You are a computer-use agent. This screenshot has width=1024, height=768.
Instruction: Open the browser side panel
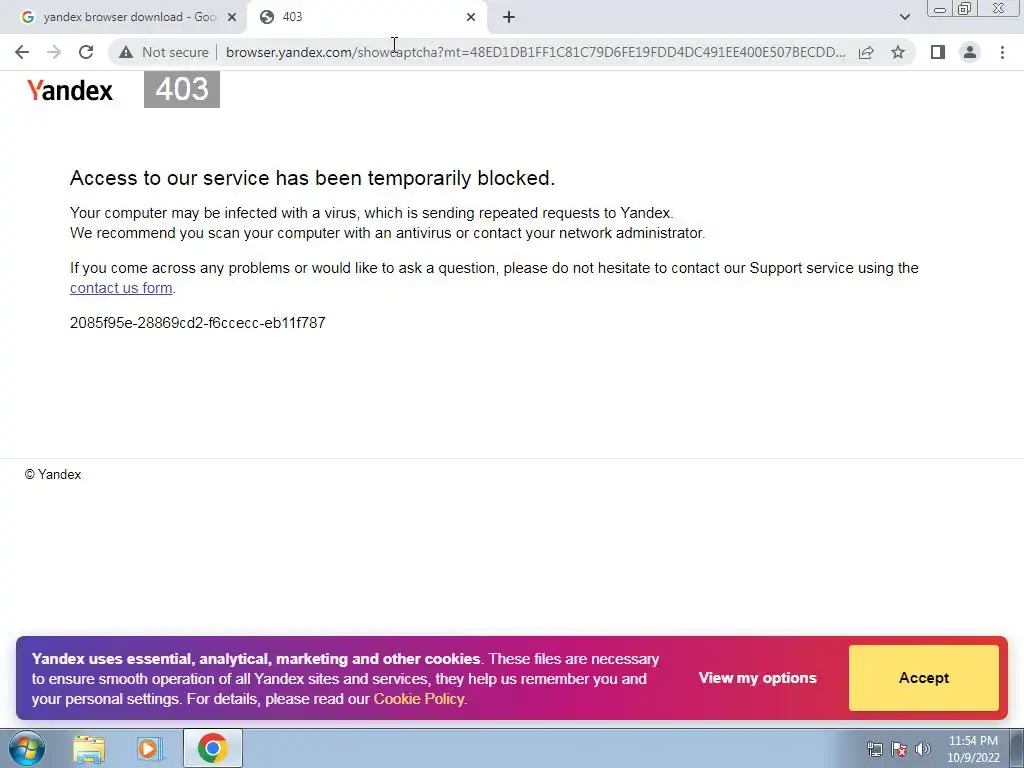click(x=938, y=52)
